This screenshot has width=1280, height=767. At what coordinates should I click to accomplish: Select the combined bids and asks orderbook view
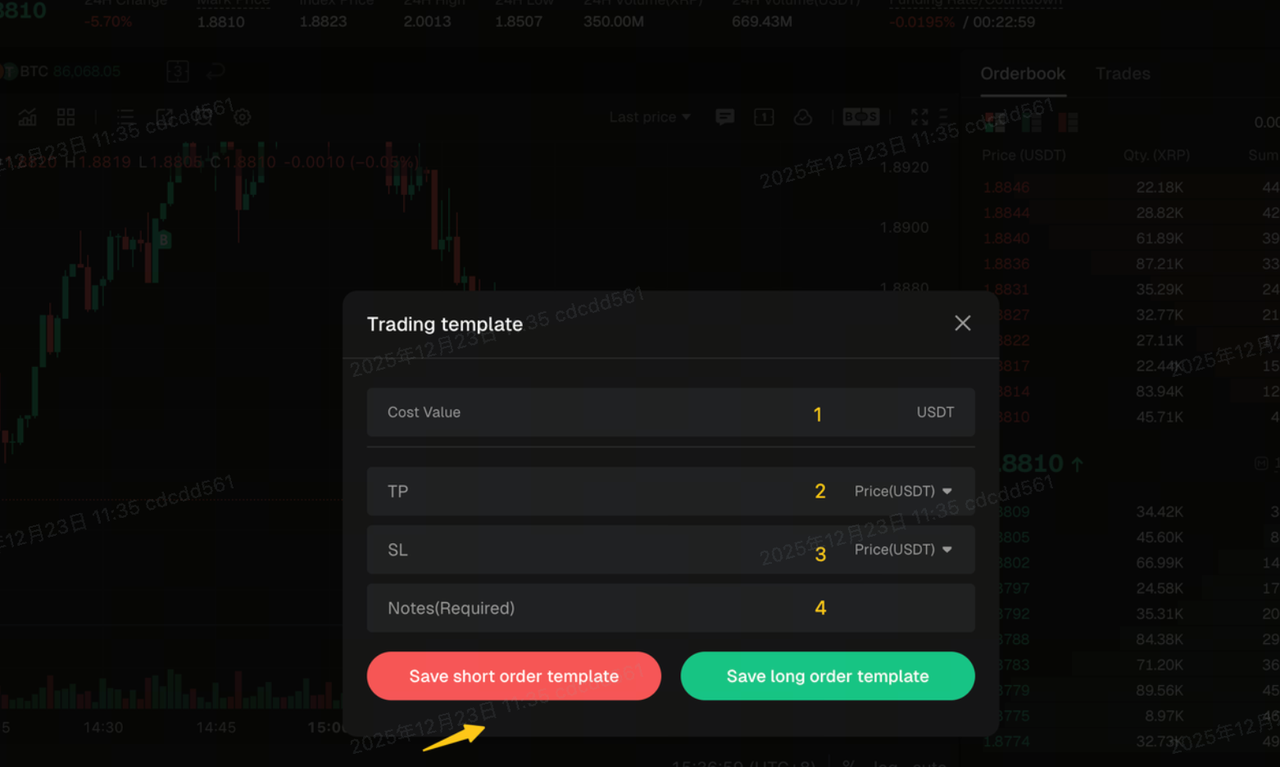tap(993, 121)
